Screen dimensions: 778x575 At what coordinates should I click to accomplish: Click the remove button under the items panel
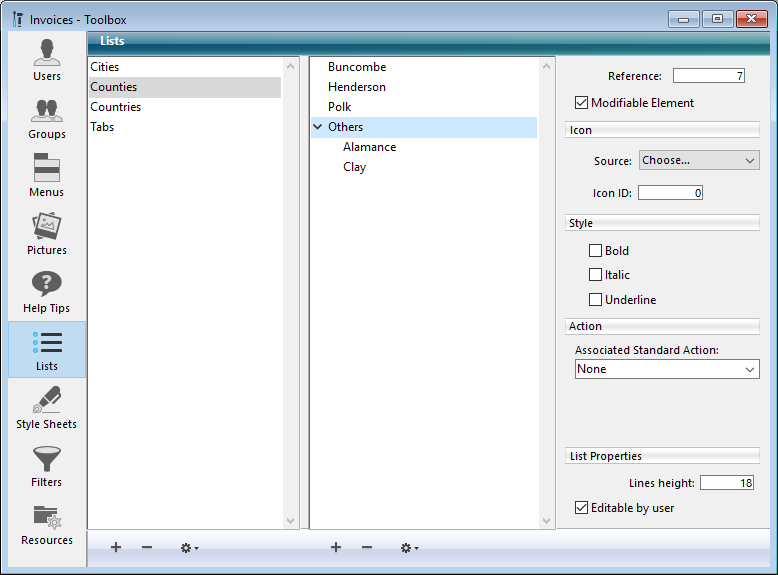click(367, 547)
